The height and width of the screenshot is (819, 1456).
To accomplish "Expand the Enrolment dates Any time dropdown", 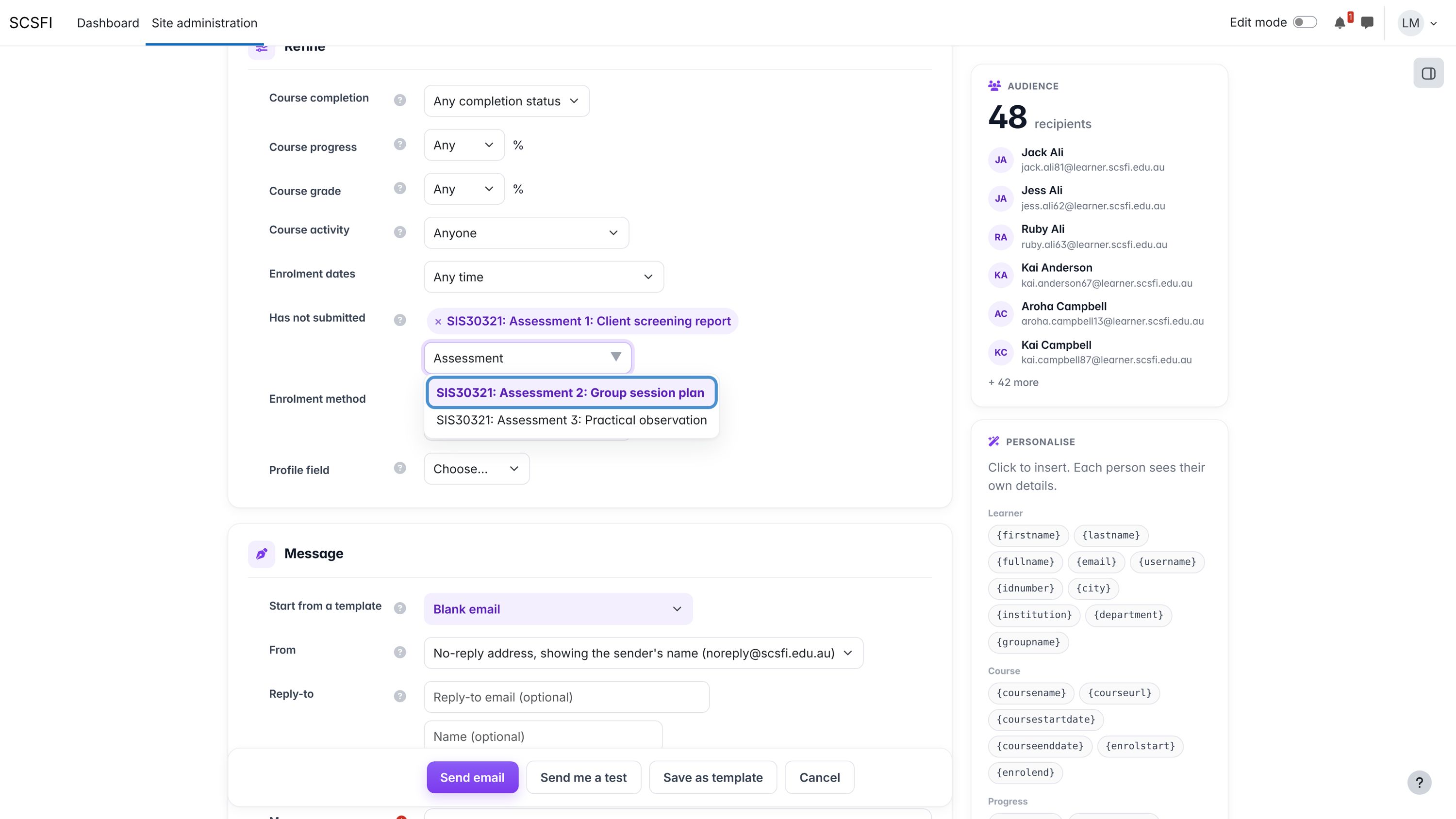I will click(x=544, y=277).
